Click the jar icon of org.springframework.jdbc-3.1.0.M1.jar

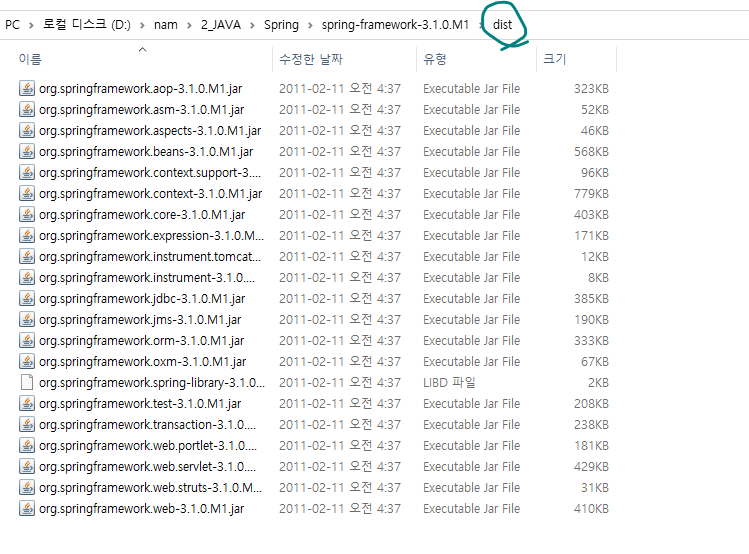tap(27, 298)
